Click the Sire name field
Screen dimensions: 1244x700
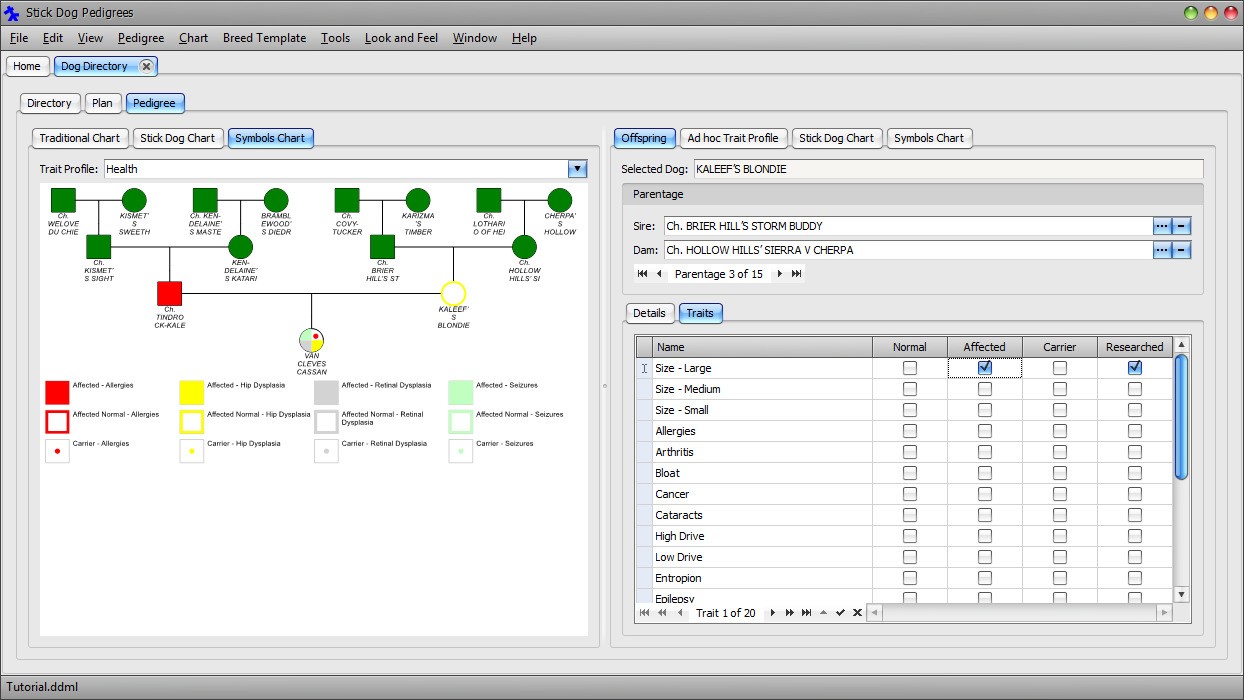tap(906, 226)
